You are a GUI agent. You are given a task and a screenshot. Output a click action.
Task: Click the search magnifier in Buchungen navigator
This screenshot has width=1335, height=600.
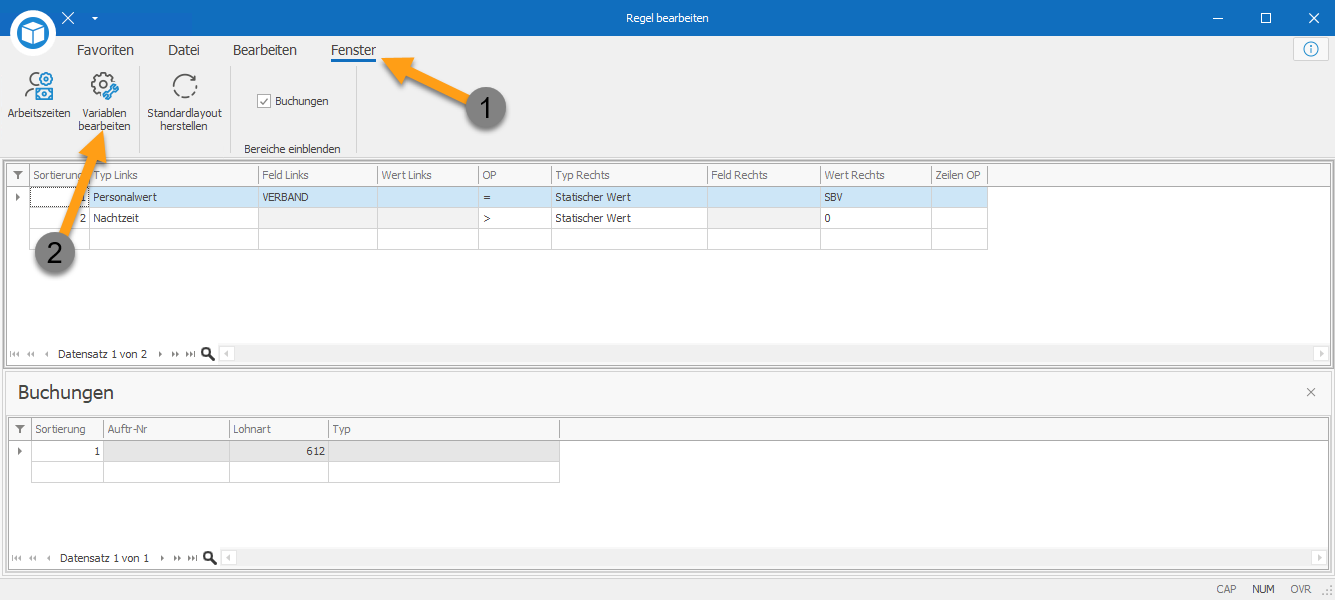click(209, 558)
